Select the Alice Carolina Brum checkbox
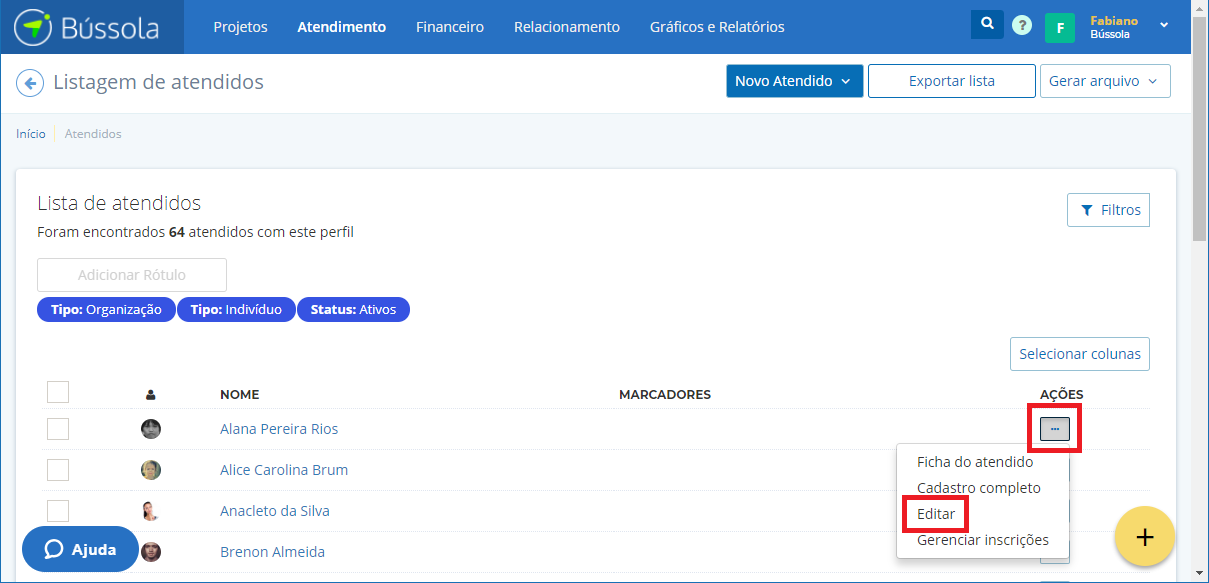This screenshot has width=1209, height=583. (x=58, y=470)
